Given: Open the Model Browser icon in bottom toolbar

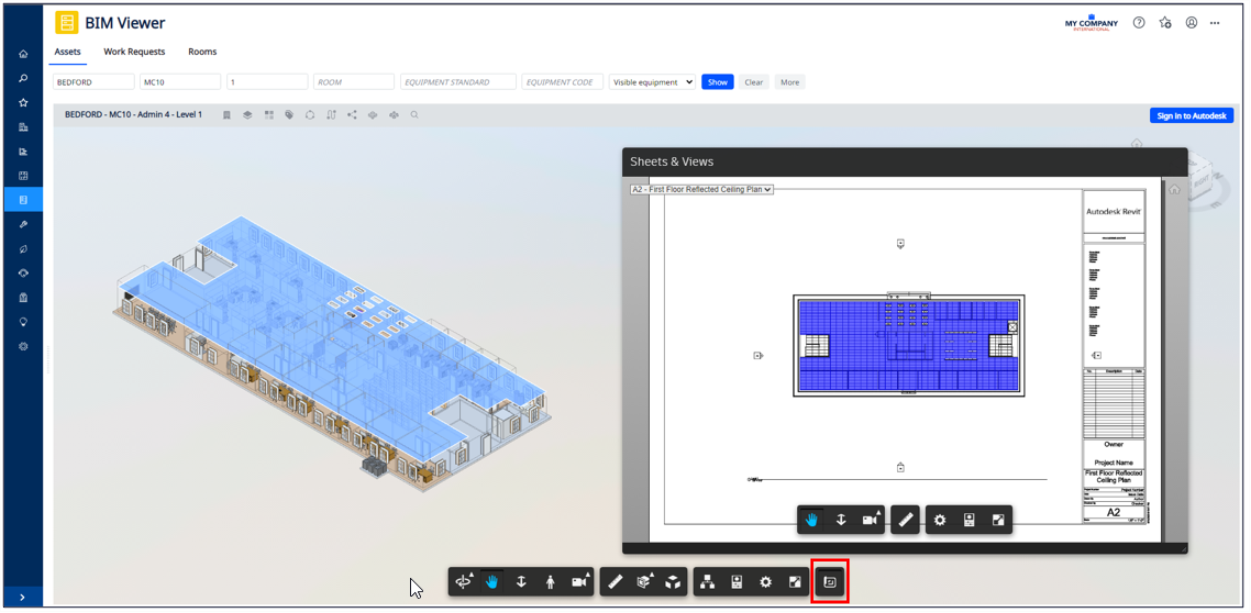Looking at the screenshot, I should point(707,580).
